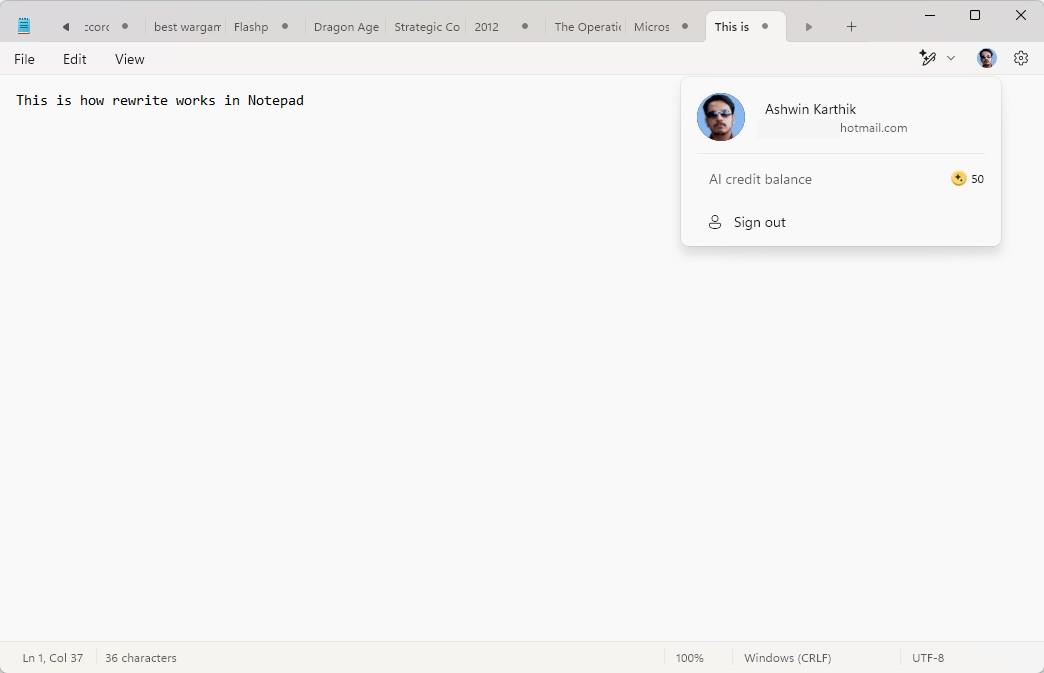
Task: Open Notepad settings gear
Action: (1020, 59)
